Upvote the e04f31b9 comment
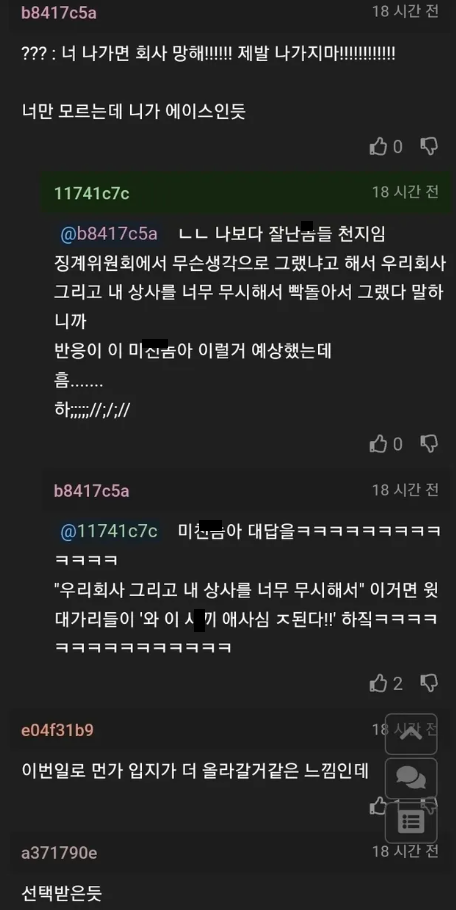The width and height of the screenshot is (456, 910). 378,806
